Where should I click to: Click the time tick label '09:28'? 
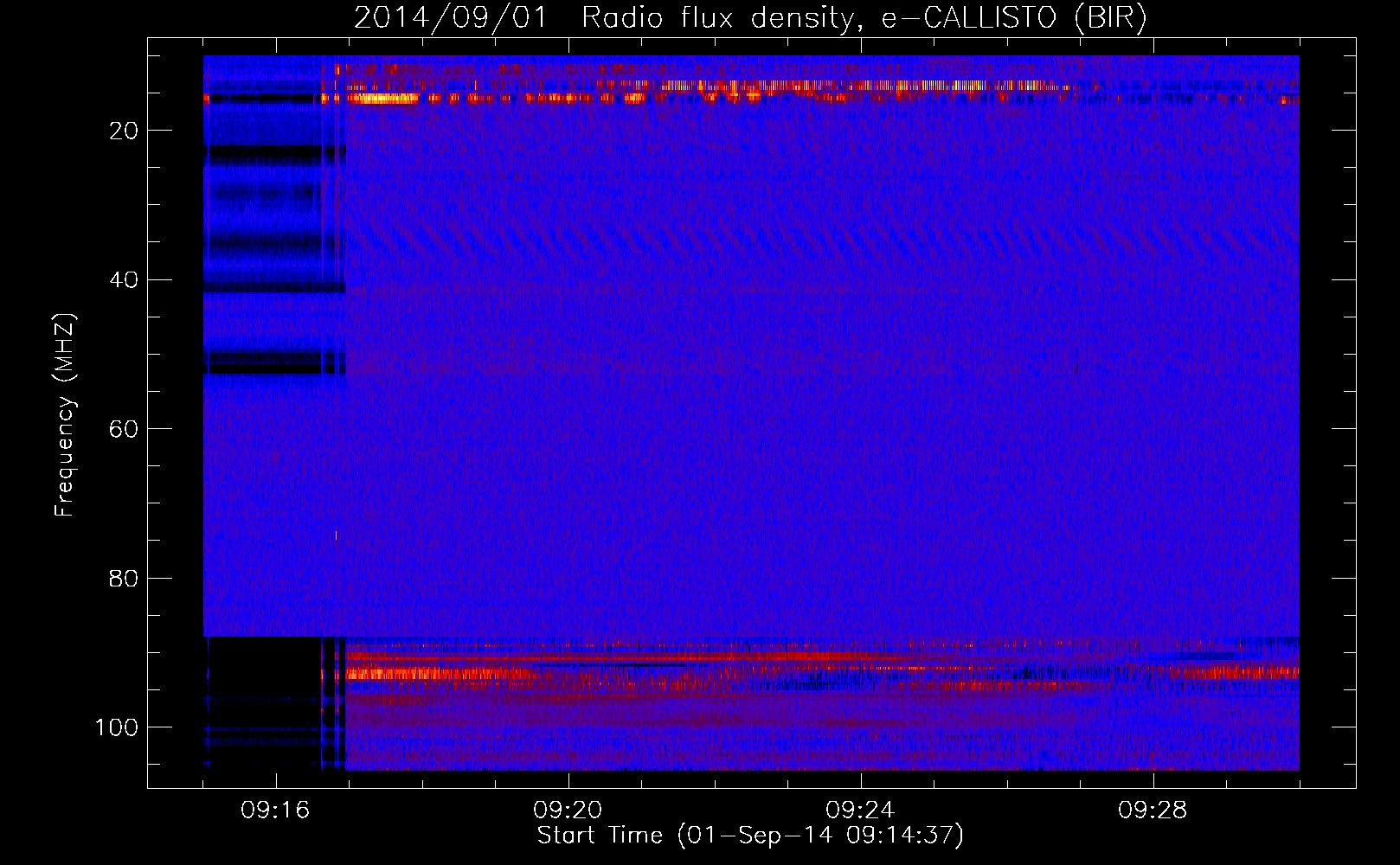coord(1153,811)
